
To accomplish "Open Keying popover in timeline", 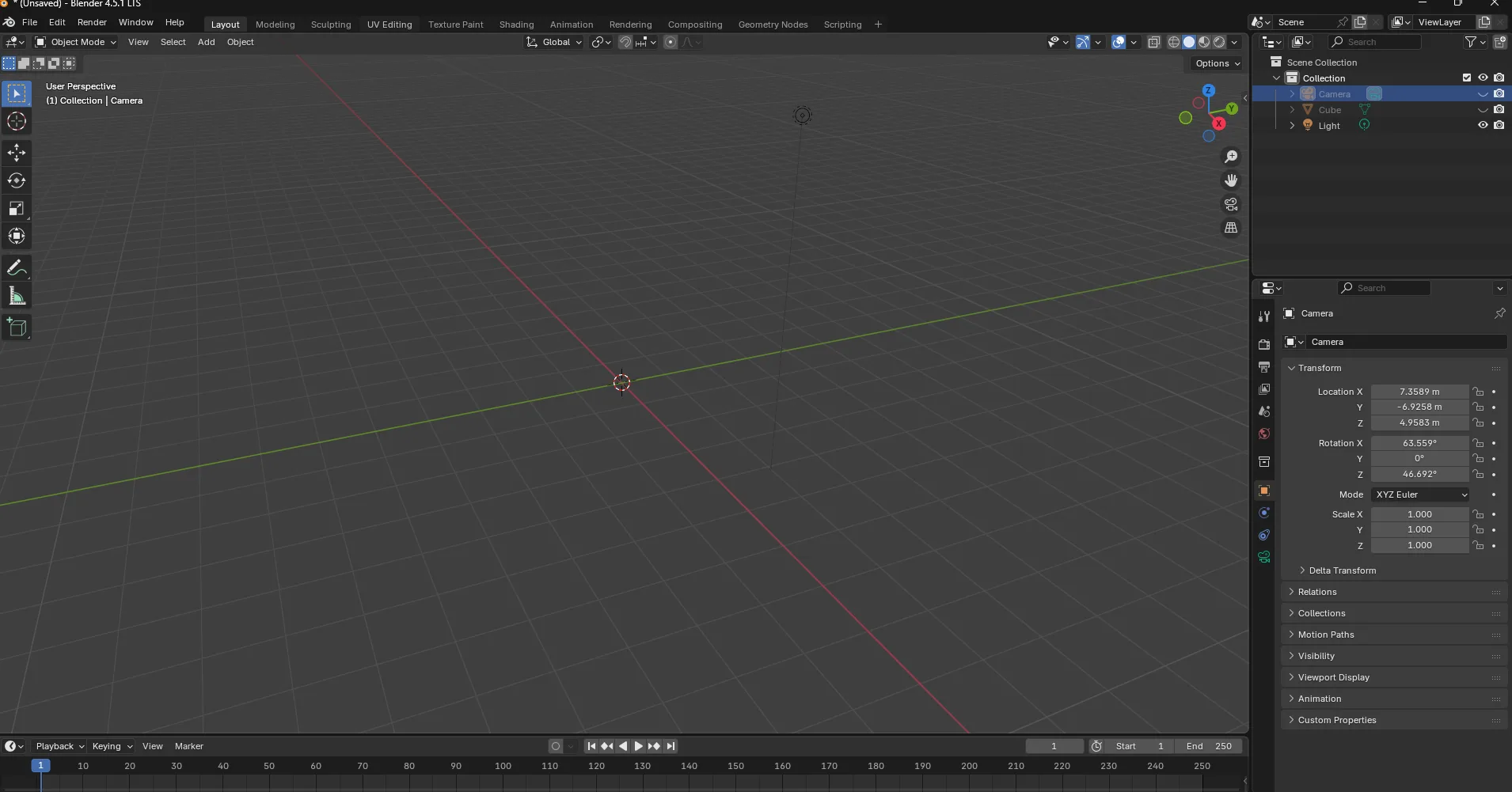I will pyautogui.click(x=112, y=746).
